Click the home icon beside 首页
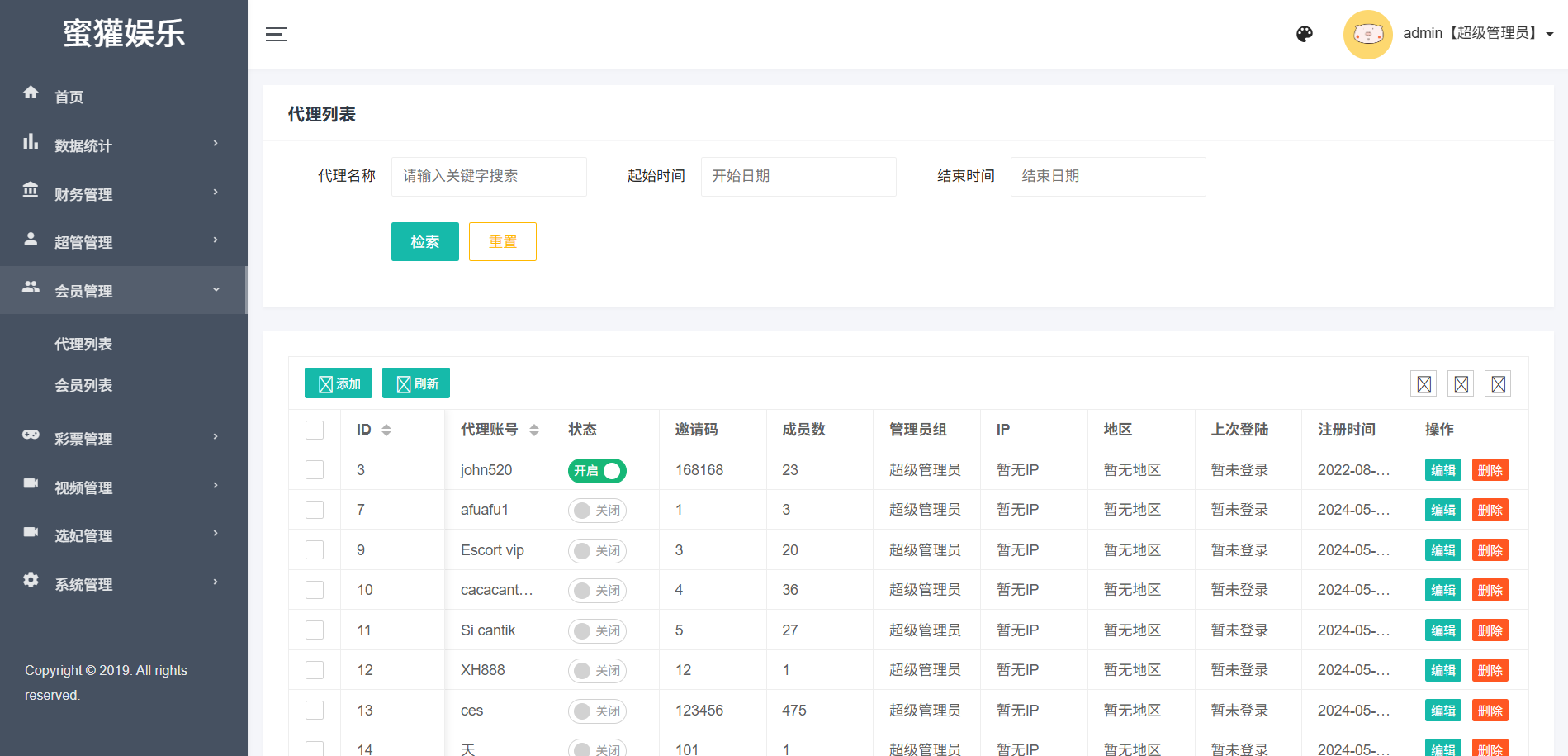1568x756 pixels. click(x=31, y=93)
